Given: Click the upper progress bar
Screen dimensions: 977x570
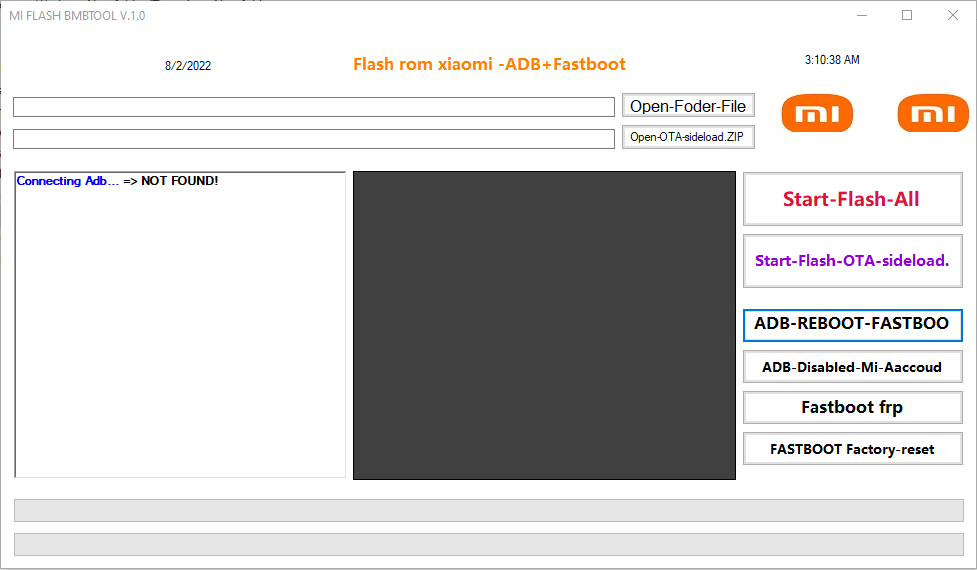Looking at the screenshot, I should [x=488, y=510].
